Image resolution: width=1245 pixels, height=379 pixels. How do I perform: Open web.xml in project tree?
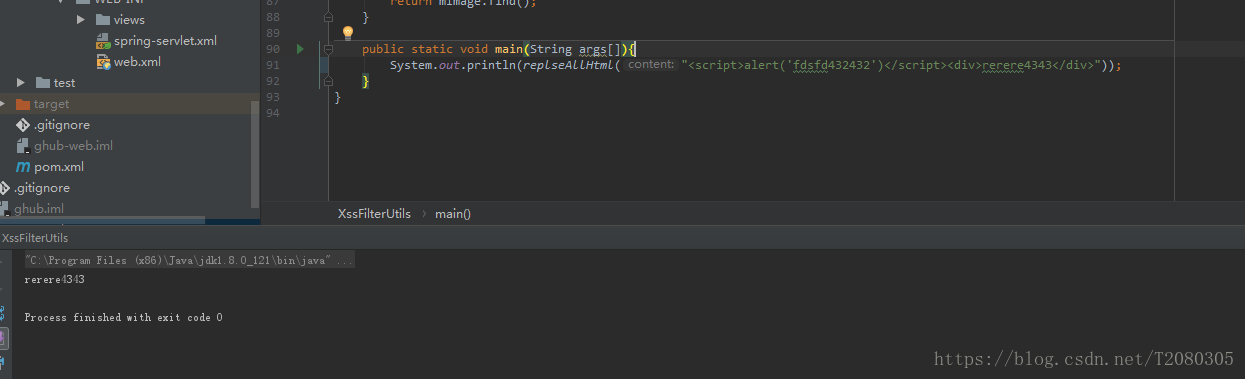pyautogui.click(x=137, y=62)
